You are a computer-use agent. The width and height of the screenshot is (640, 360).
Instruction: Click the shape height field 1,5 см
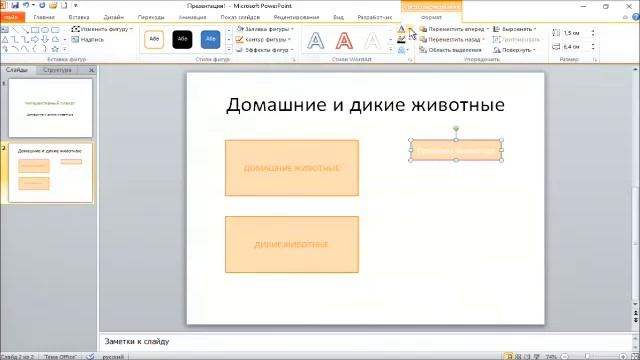click(576, 33)
